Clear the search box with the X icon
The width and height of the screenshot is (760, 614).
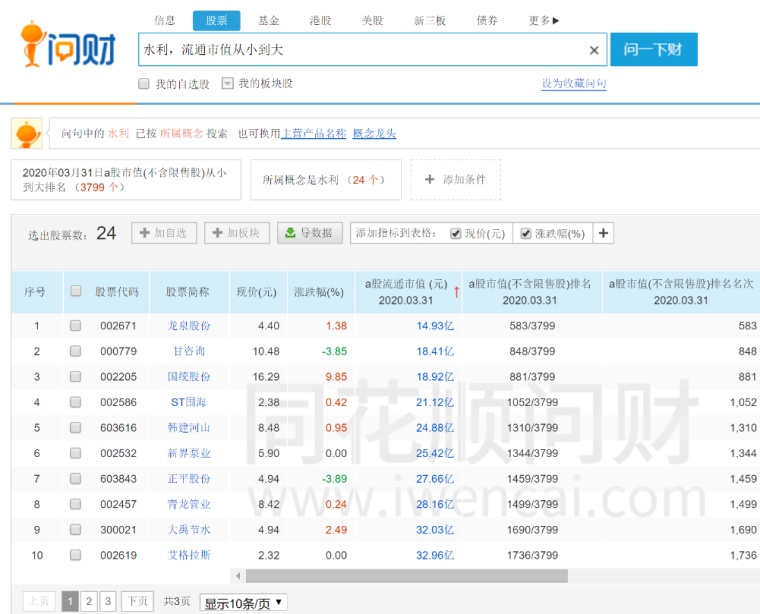[x=594, y=50]
